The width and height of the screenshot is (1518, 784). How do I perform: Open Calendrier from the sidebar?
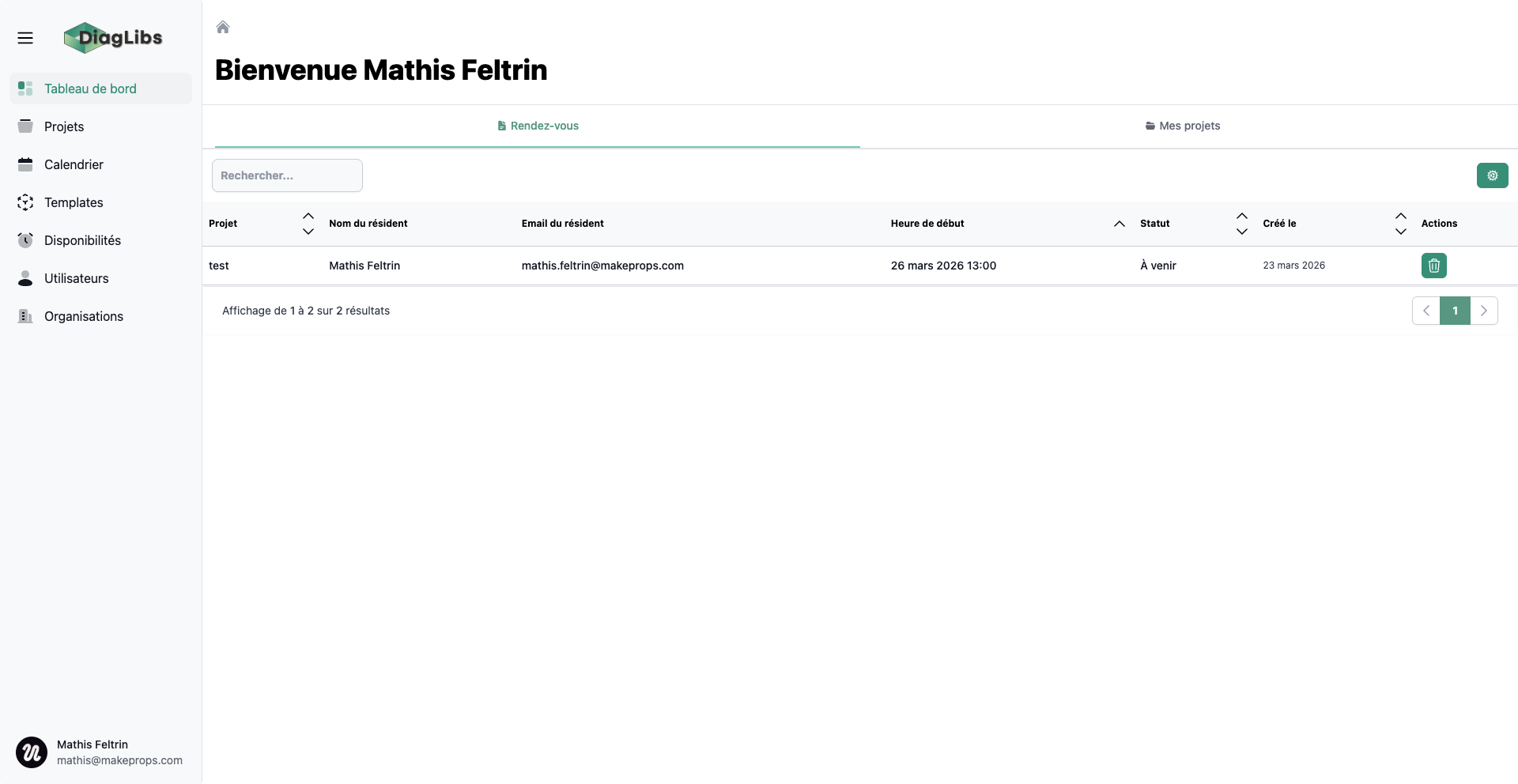(x=74, y=164)
